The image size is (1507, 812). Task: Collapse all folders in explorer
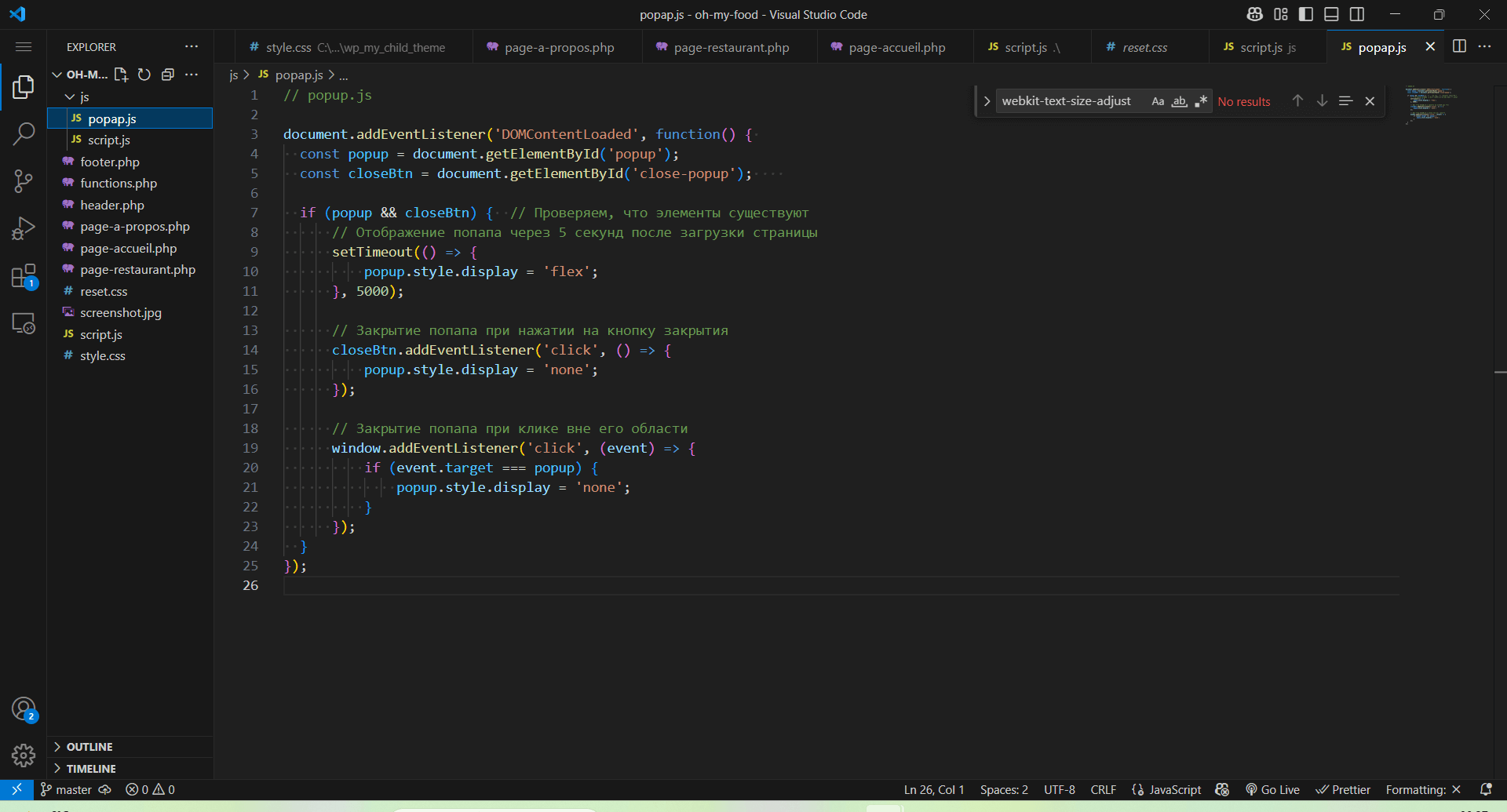(x=167, y=75)
